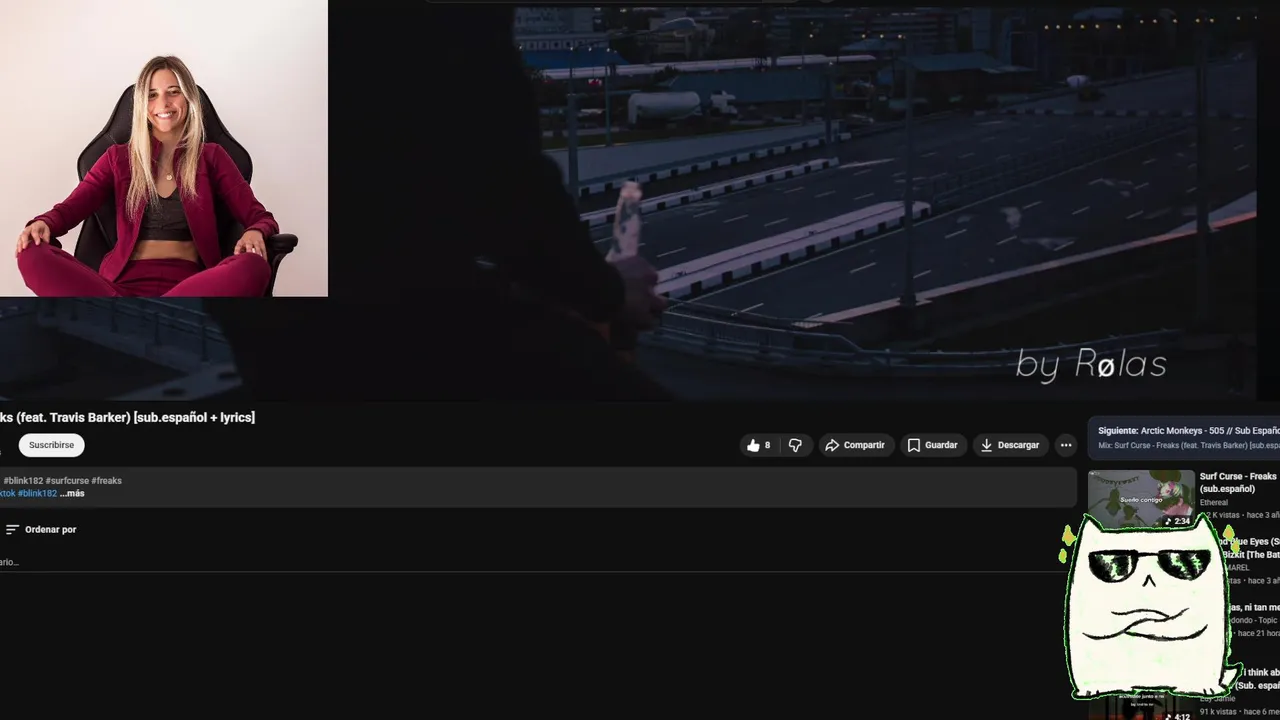This screenshot has height=720, width=1280.
Task: Open the Ethereal channel name
Action: click(x=1214, y=503)
